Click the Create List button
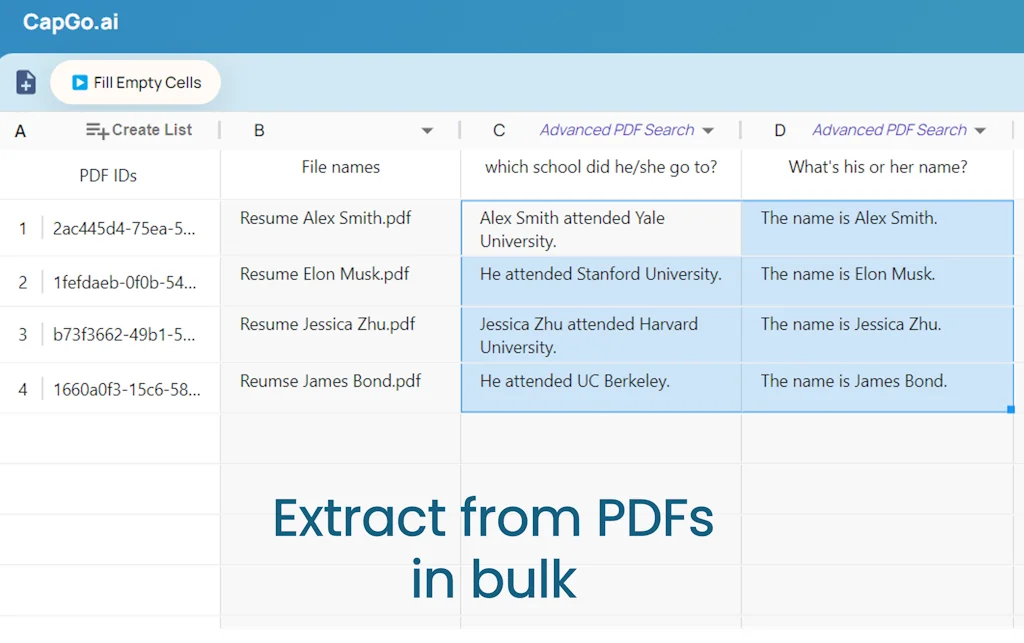Viewport: 1024px width, 643px height. point(139,130)
